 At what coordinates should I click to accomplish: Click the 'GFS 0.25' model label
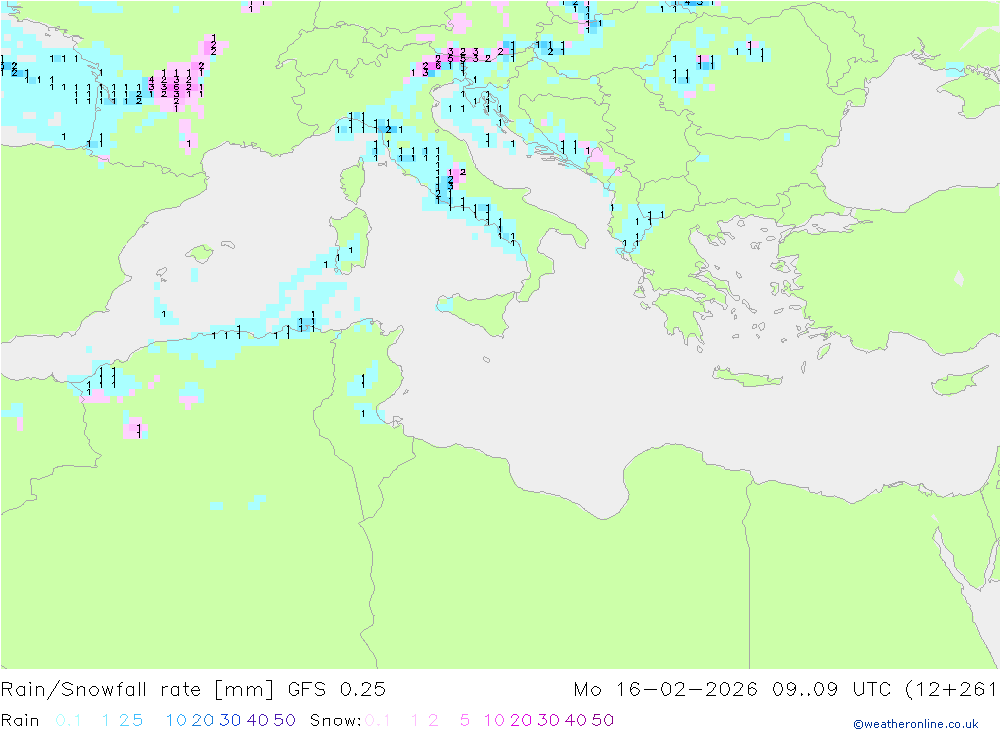(x=337, y=690)
